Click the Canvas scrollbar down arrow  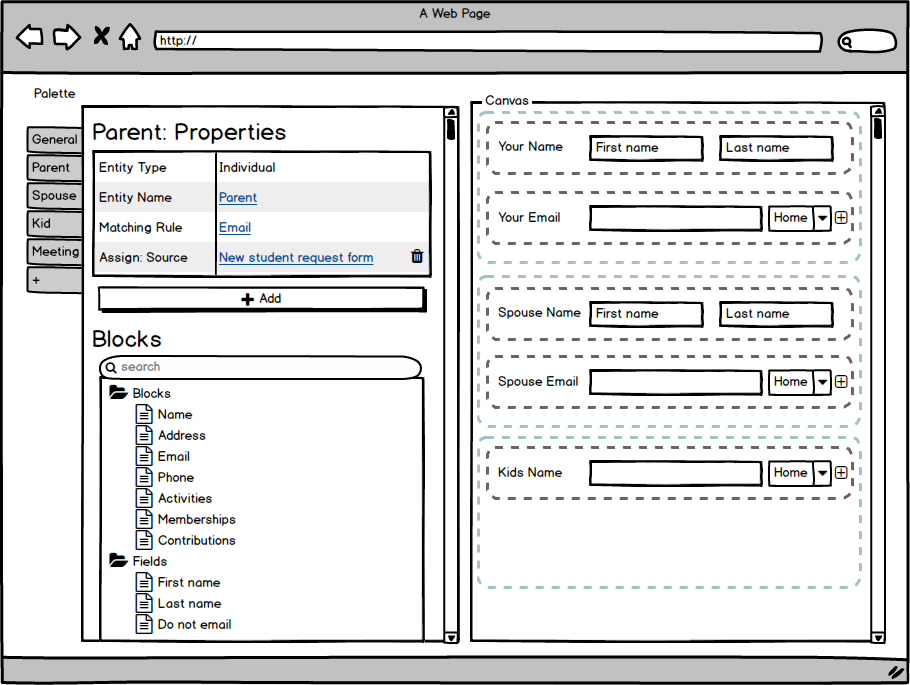pos(878,636)
